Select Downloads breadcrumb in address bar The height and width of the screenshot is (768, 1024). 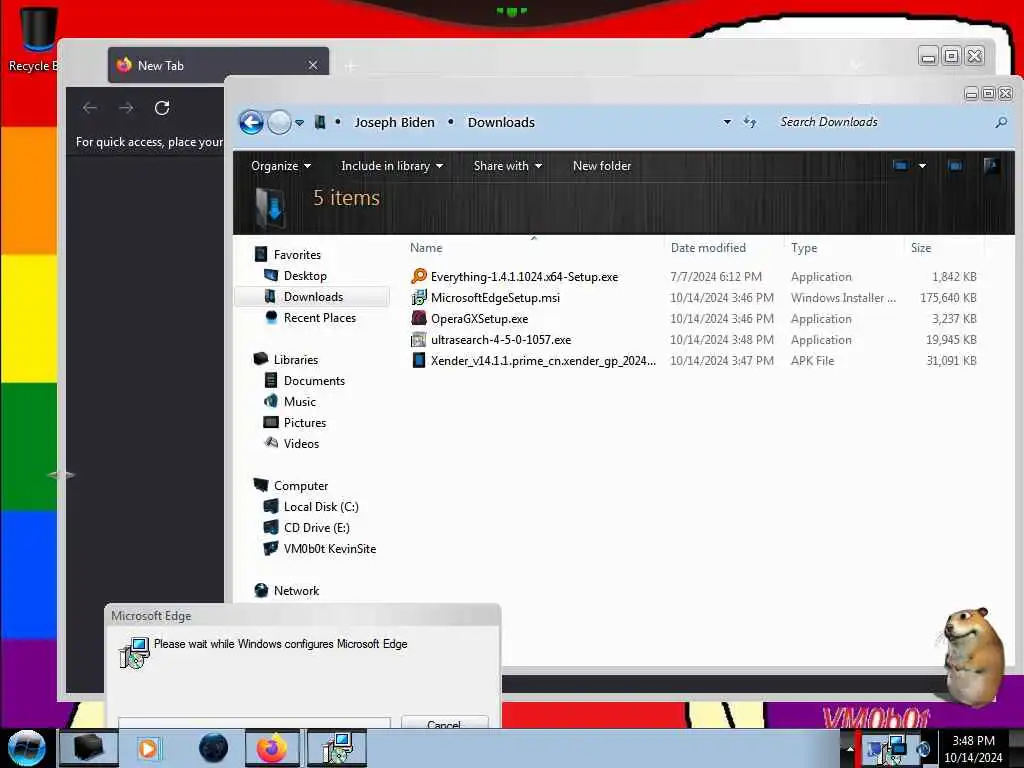(501, 122)
